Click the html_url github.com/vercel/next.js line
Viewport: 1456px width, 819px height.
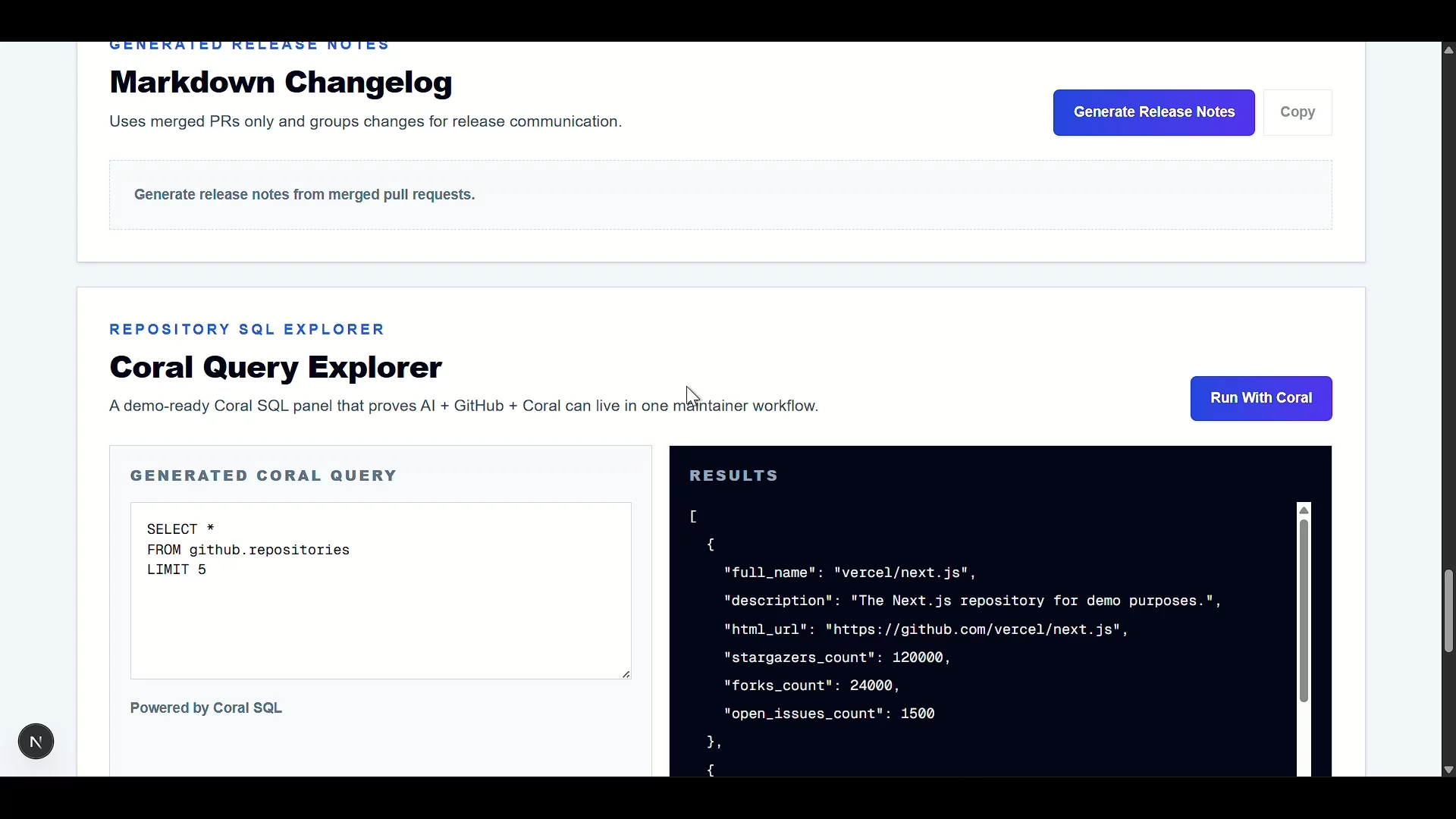pos(926,630)
